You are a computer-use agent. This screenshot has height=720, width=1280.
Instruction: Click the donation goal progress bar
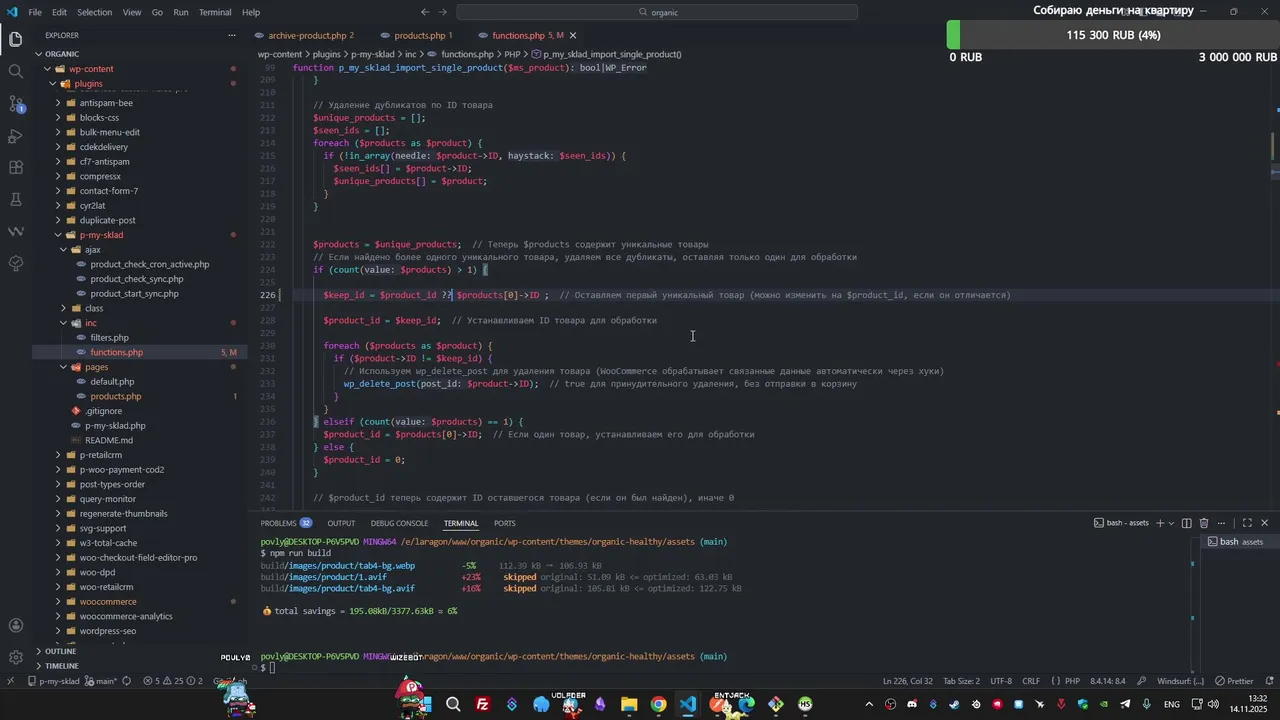click(1113, 35)
